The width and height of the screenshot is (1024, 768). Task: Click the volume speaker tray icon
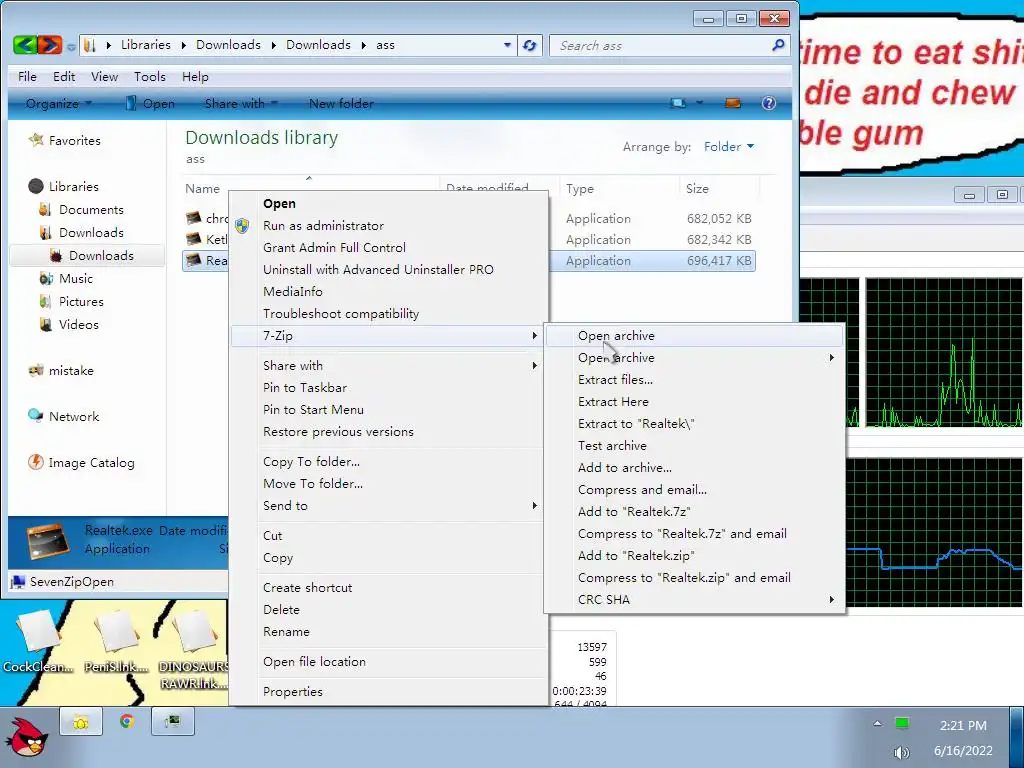(902, 752)
